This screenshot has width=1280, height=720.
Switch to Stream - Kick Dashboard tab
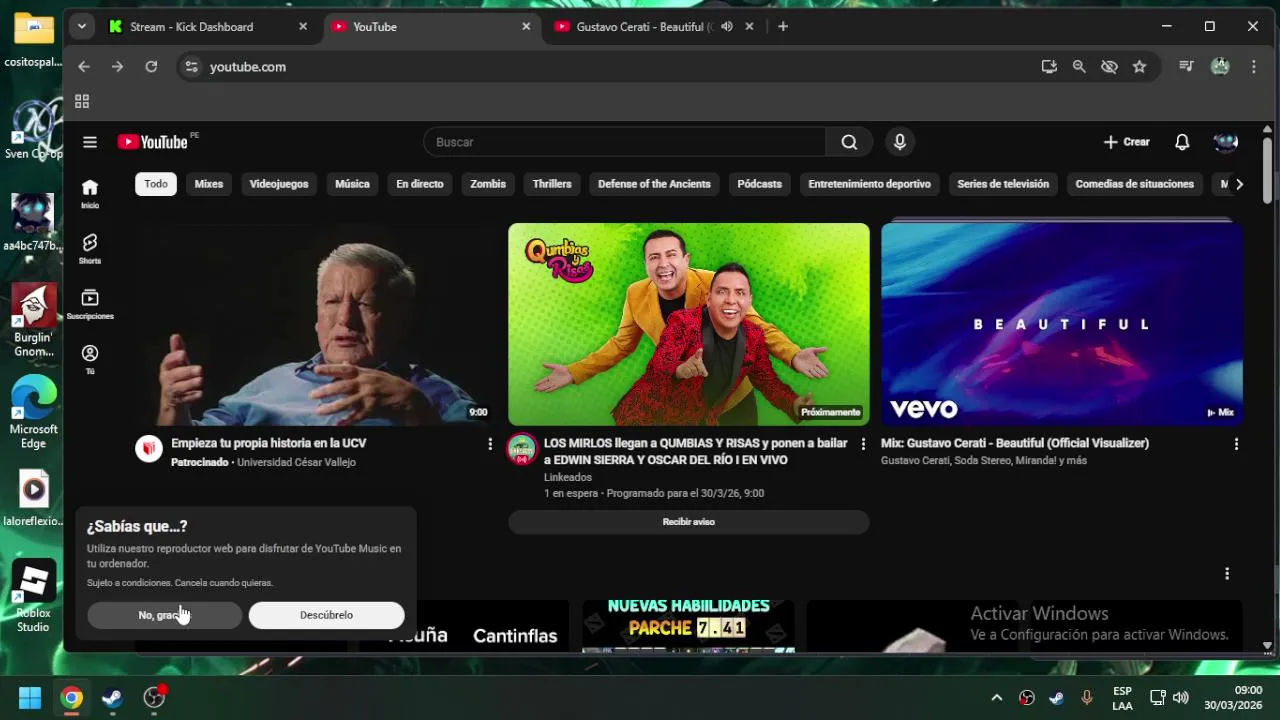coord(208,27)
